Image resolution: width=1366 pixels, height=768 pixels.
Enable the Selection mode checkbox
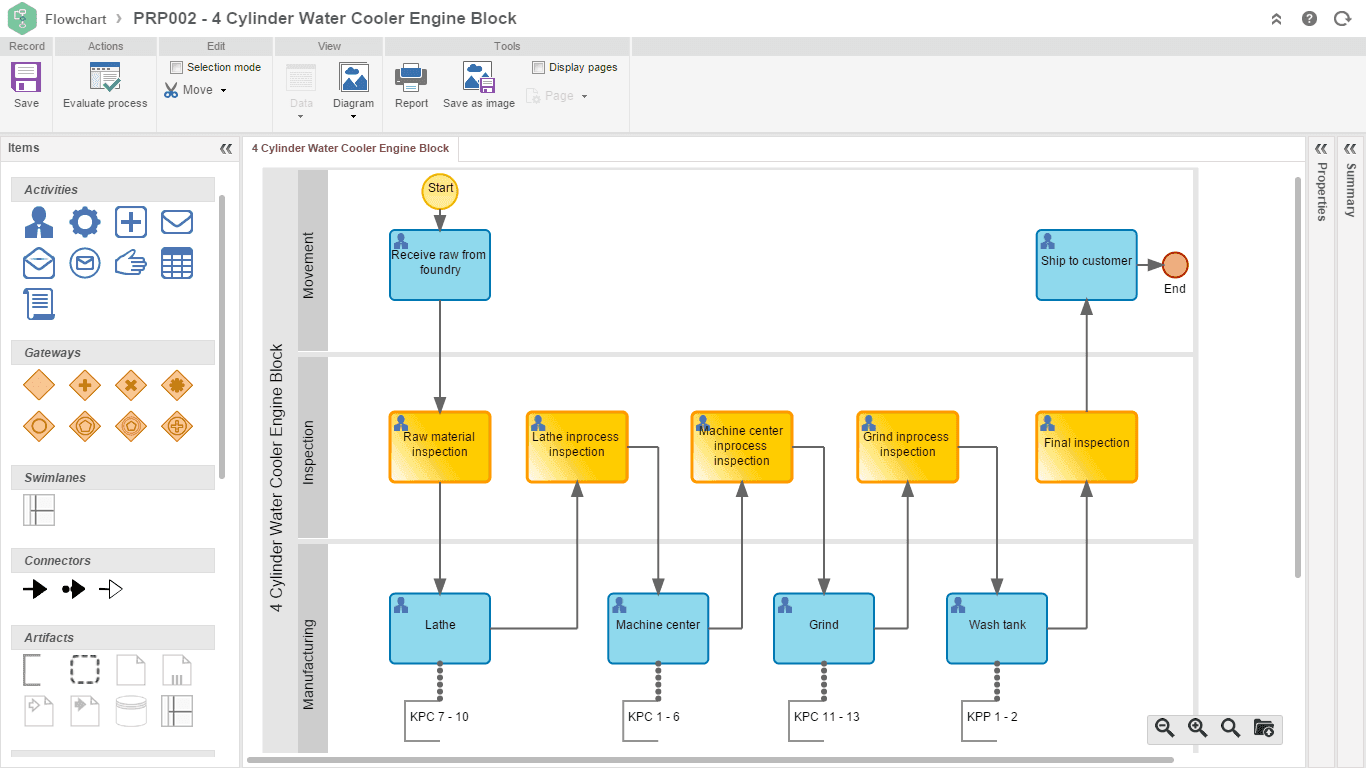pyautogui.click(x=177, y=67)
